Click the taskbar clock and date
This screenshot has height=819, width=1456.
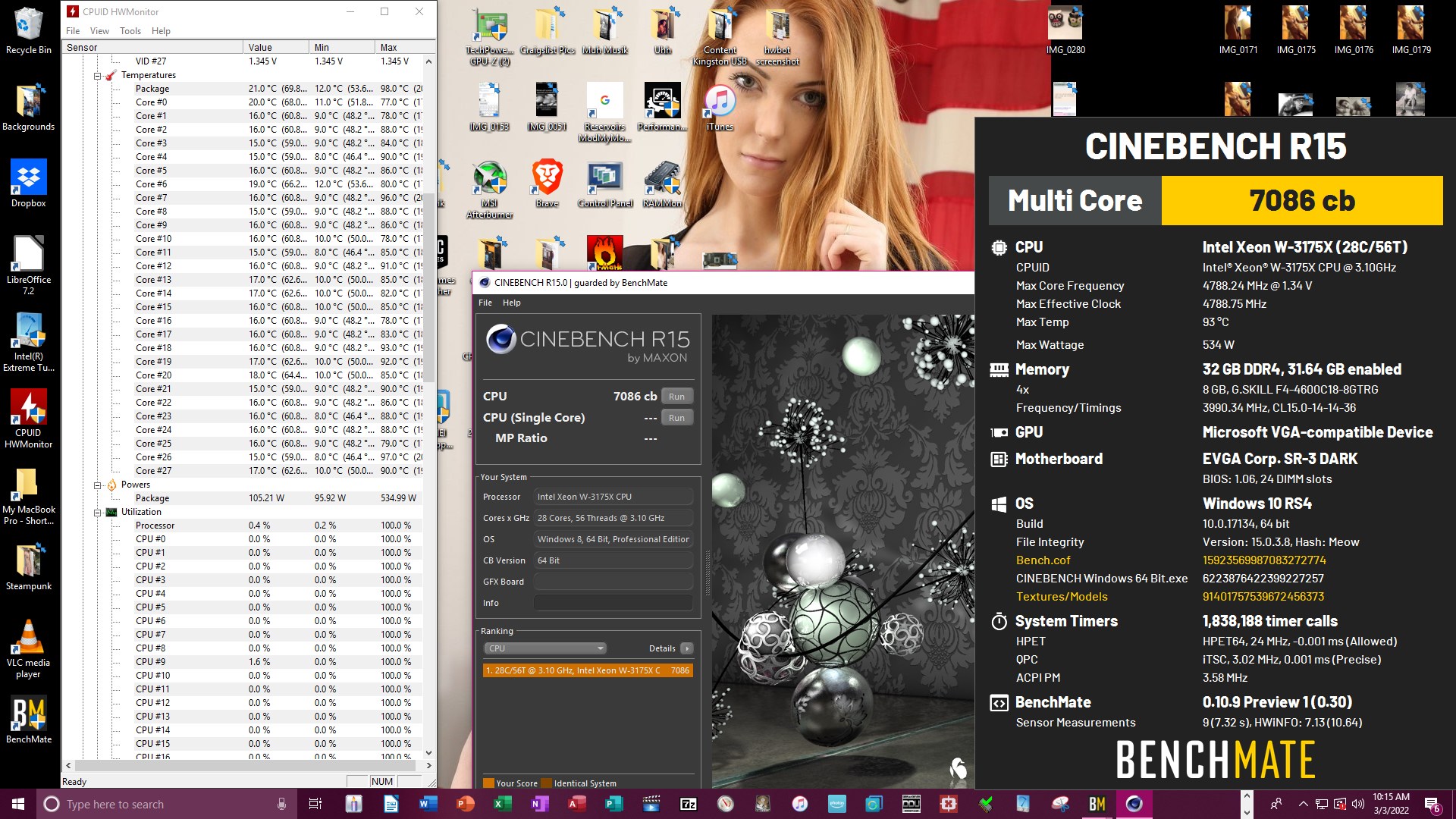pyautogui.click(x=1391, y=804)
